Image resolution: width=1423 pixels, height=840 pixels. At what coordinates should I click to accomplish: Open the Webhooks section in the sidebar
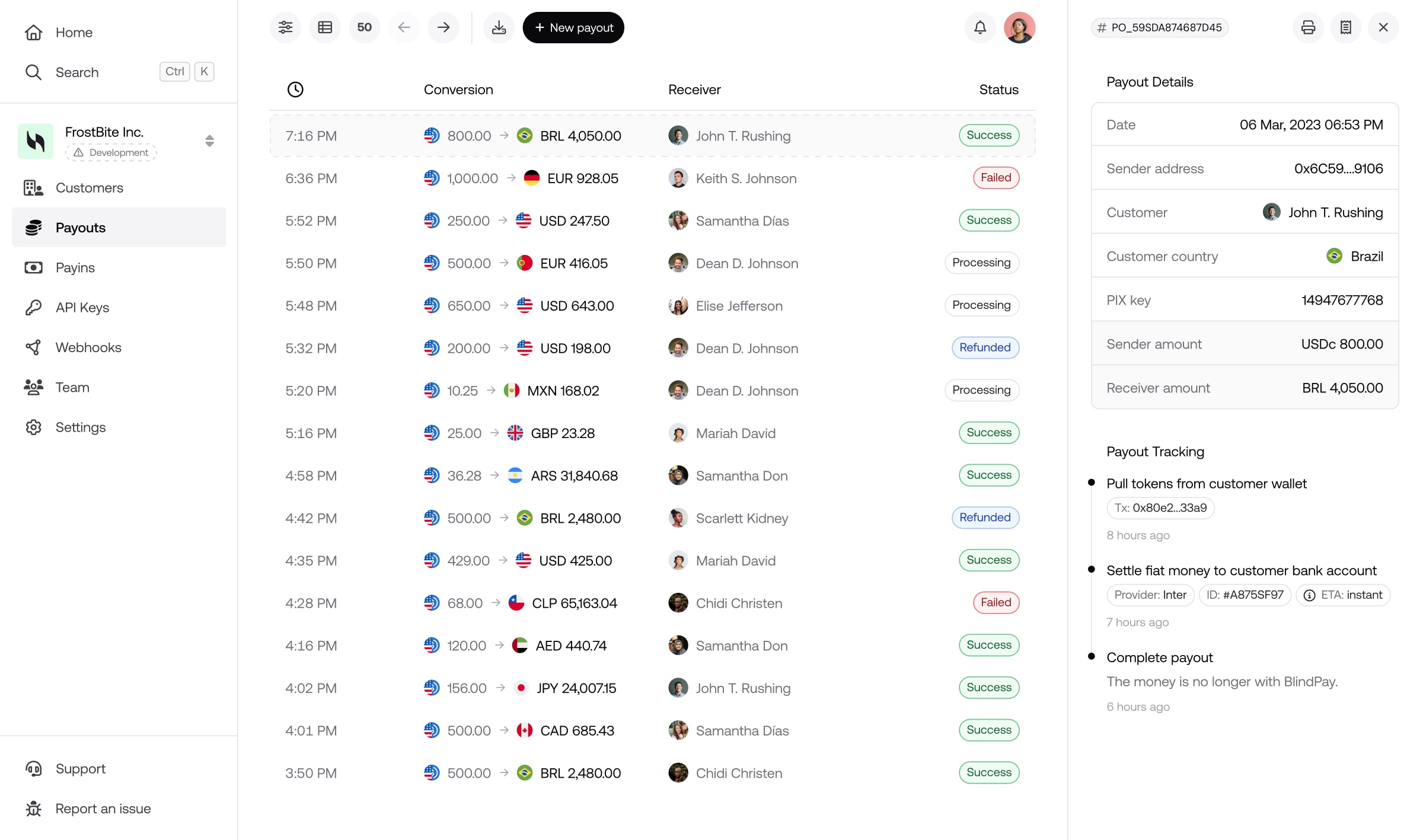[88, 347]
